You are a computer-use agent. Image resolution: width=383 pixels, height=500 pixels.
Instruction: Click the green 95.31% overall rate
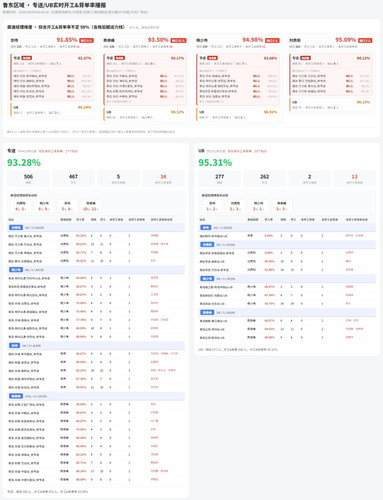215,163
